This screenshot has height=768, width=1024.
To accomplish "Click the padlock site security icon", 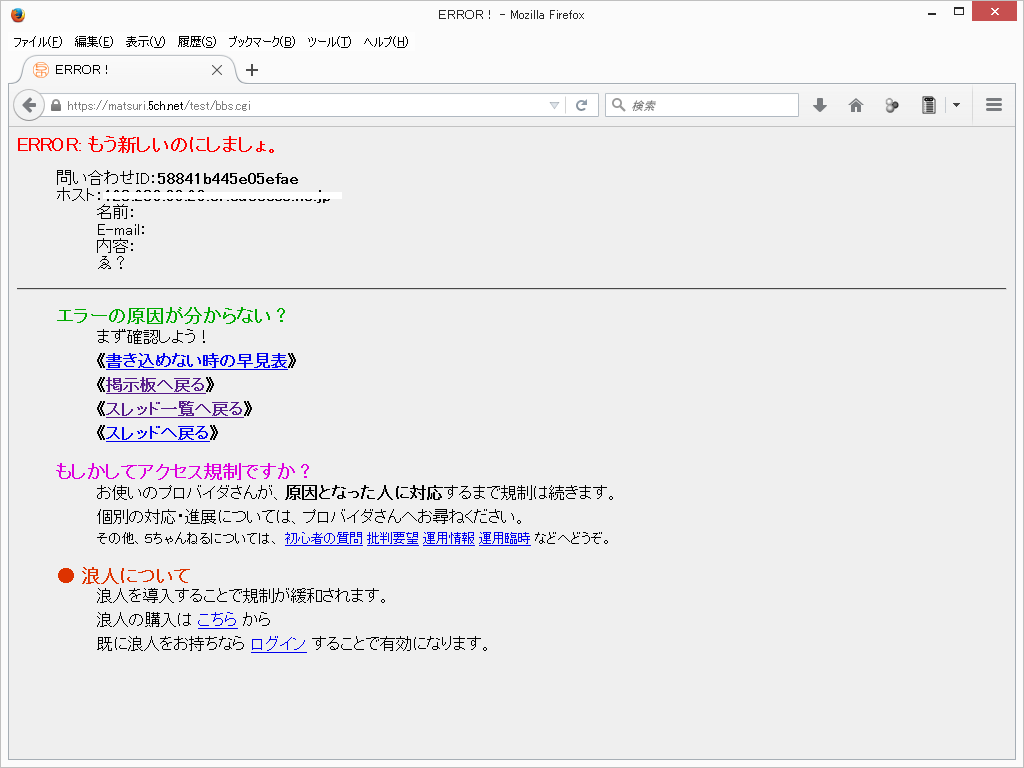I will (56, 105).
